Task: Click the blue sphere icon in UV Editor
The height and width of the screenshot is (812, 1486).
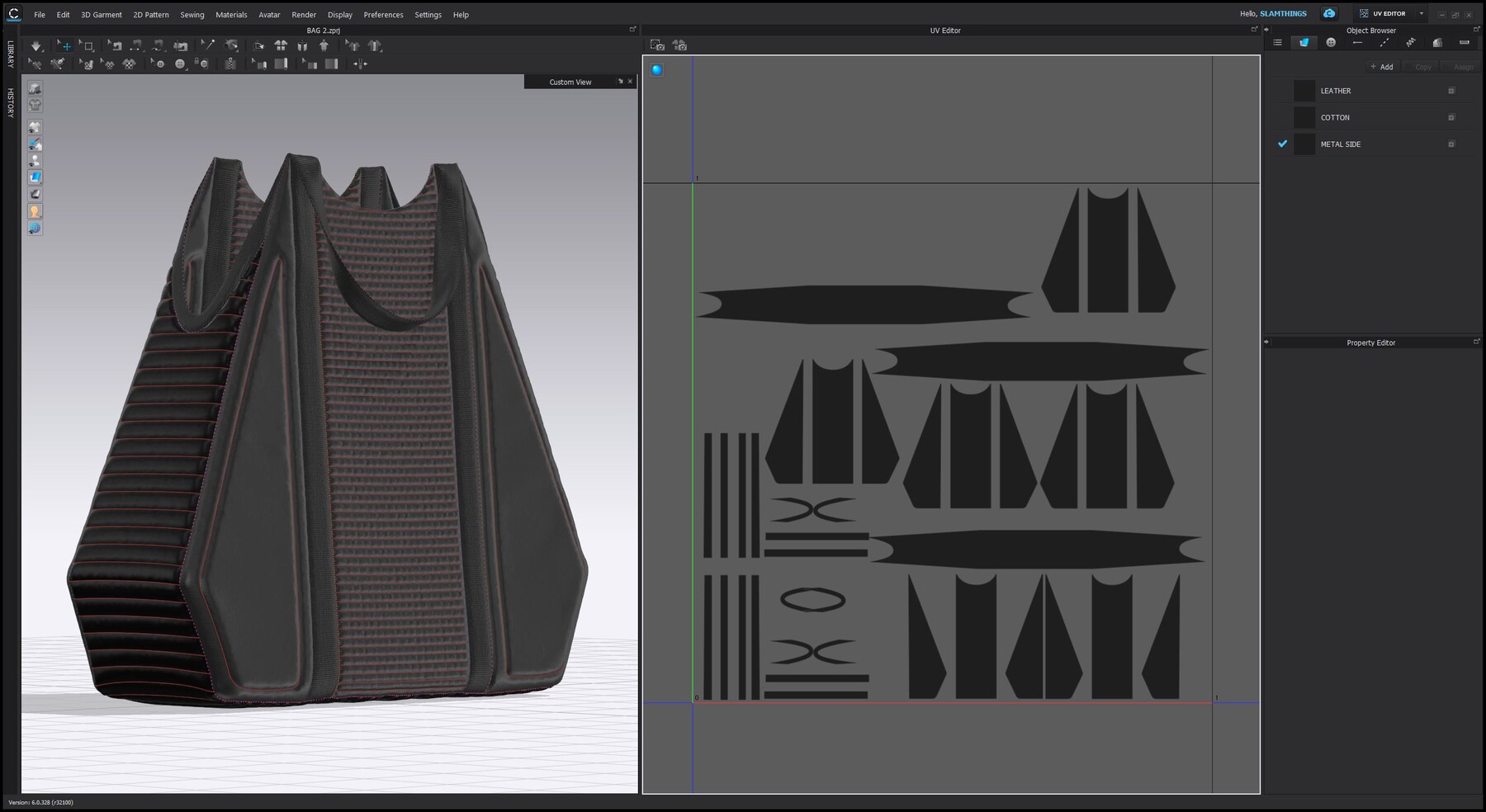Action: pos(656,70)
